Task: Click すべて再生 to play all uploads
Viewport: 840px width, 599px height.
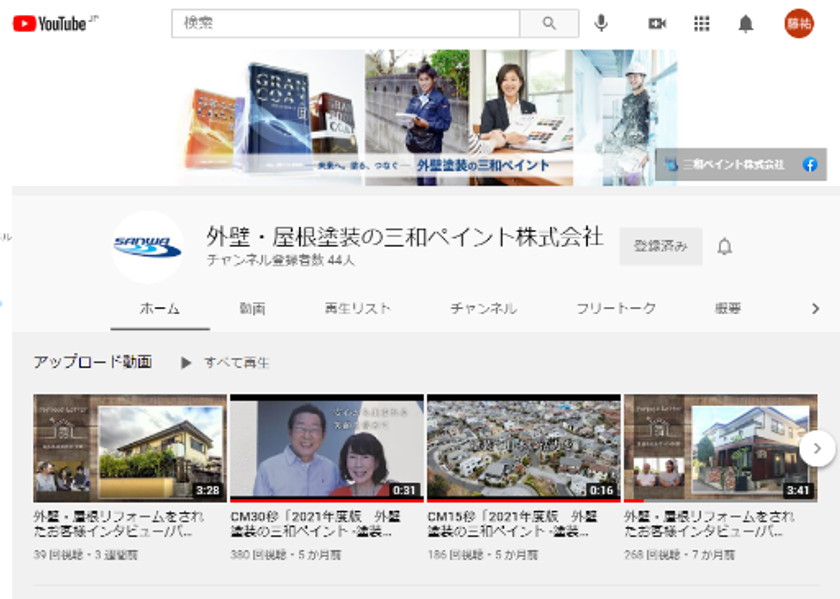Action: 226,363
